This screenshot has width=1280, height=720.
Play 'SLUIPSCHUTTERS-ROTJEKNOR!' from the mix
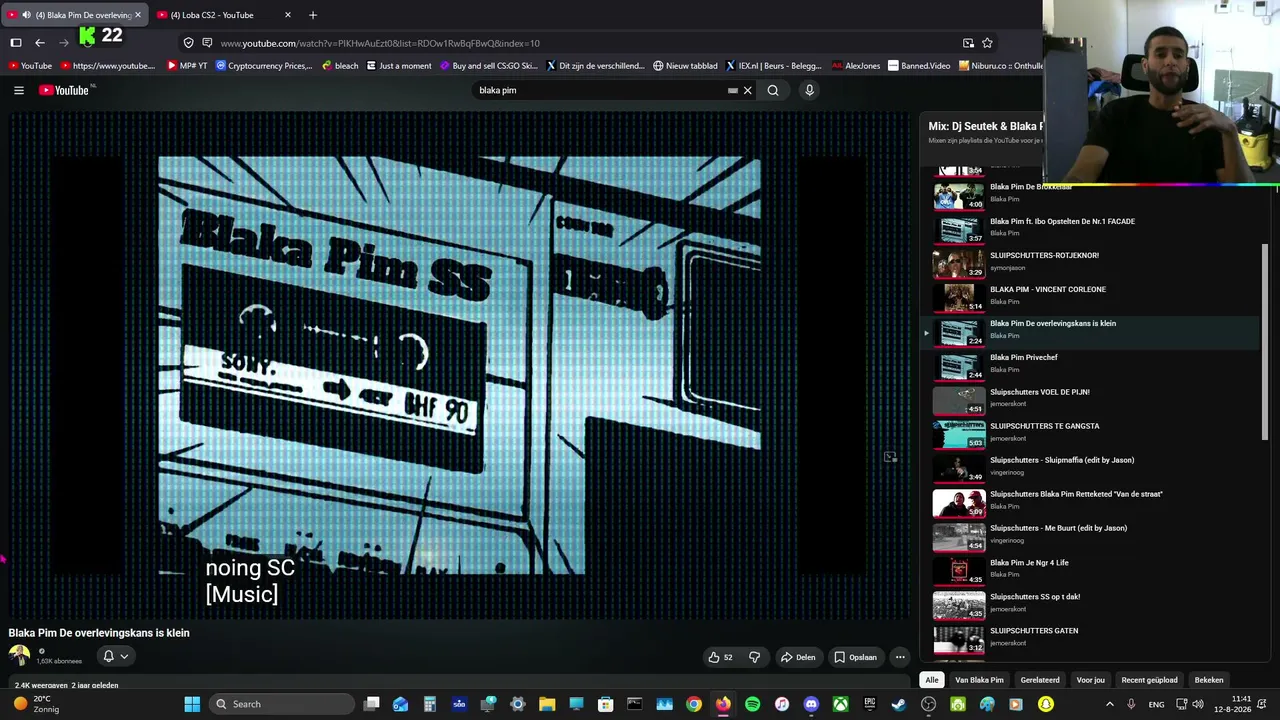point(1090,263)
